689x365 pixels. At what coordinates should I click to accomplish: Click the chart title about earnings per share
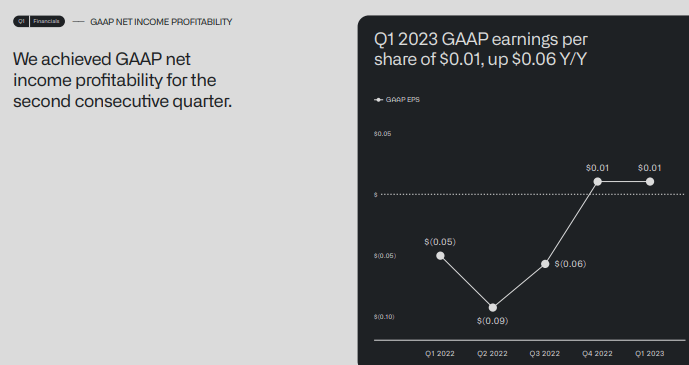481,49
